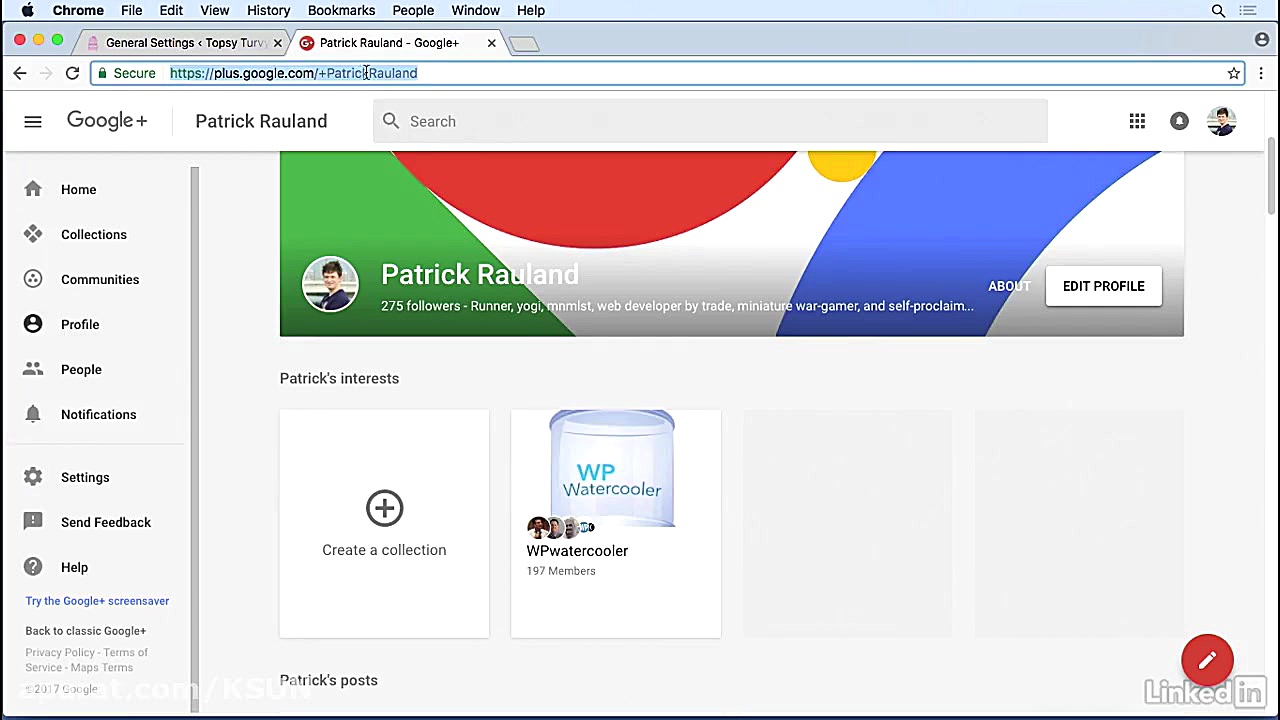Click the Profile sidebar icon
Screen dimensions: 1280x720
tap(33, 324)
